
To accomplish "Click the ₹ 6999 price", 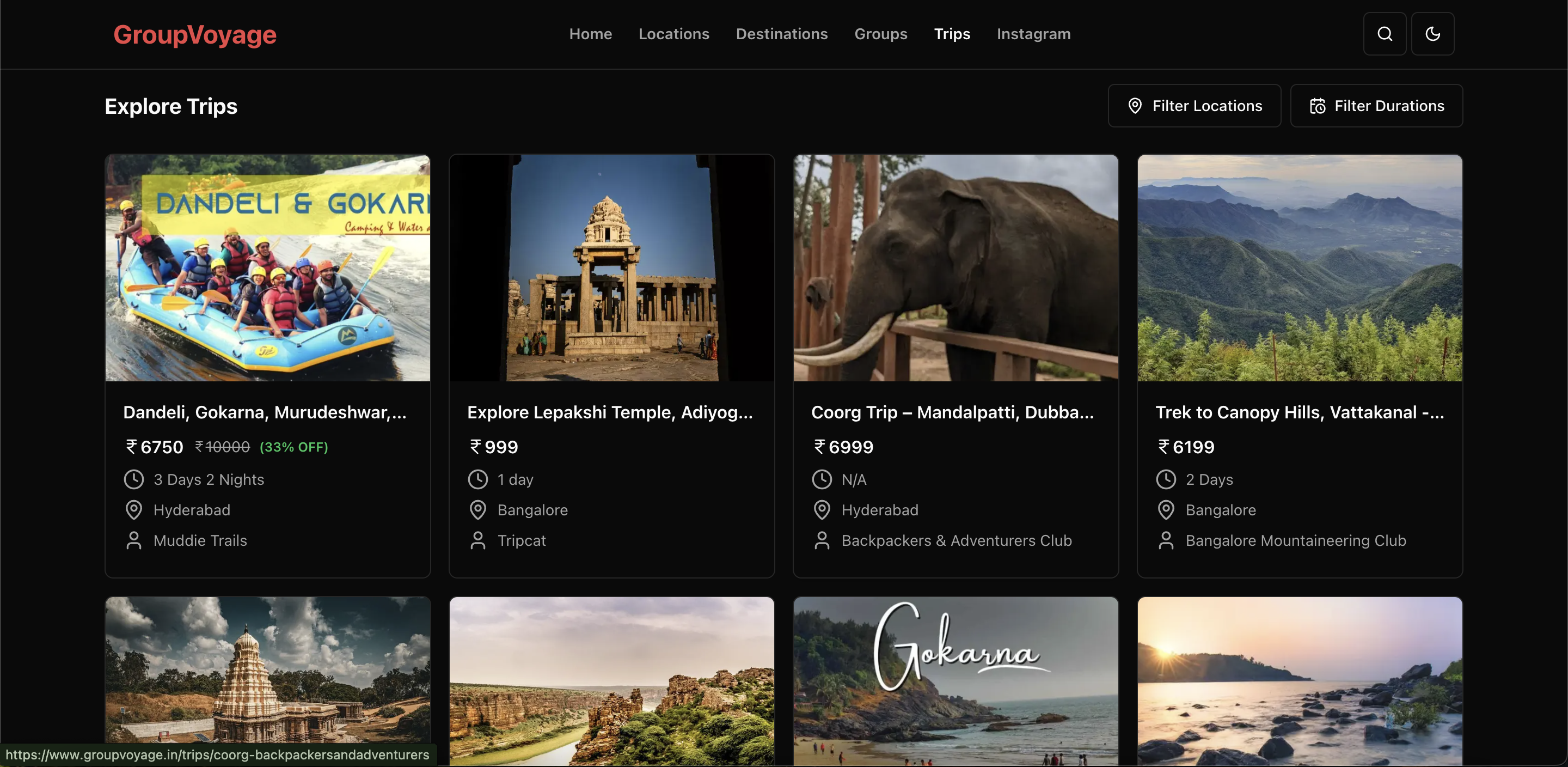I will click(843, 447).
